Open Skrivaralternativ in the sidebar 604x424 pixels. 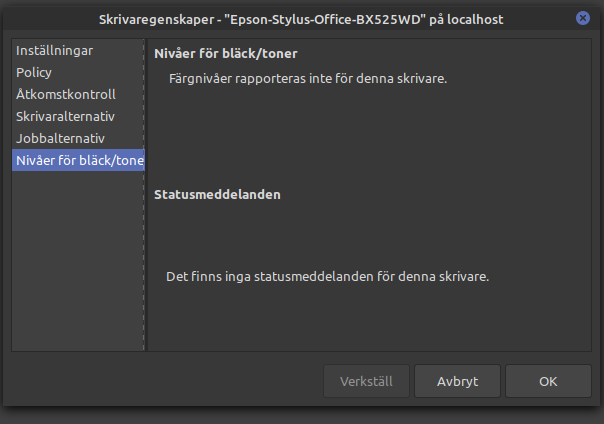coord(78,116)
